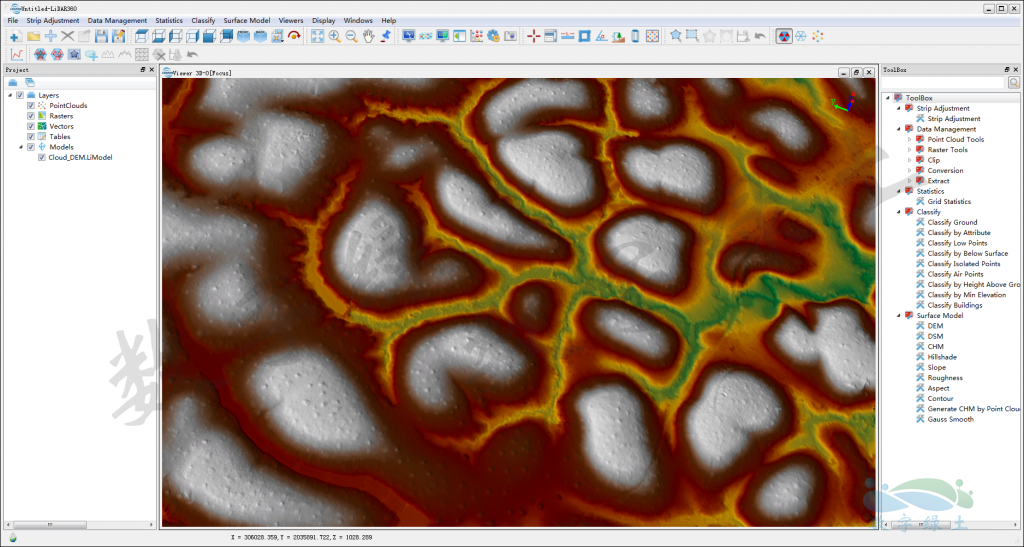1024x547 pixels.
Task: Click the zoom in magnifier icon
Action: click(334, 36)
